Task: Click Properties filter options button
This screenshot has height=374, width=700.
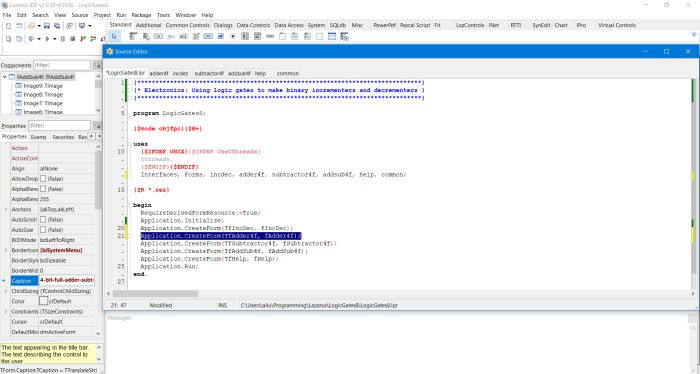Action: [x=97, y=126]
